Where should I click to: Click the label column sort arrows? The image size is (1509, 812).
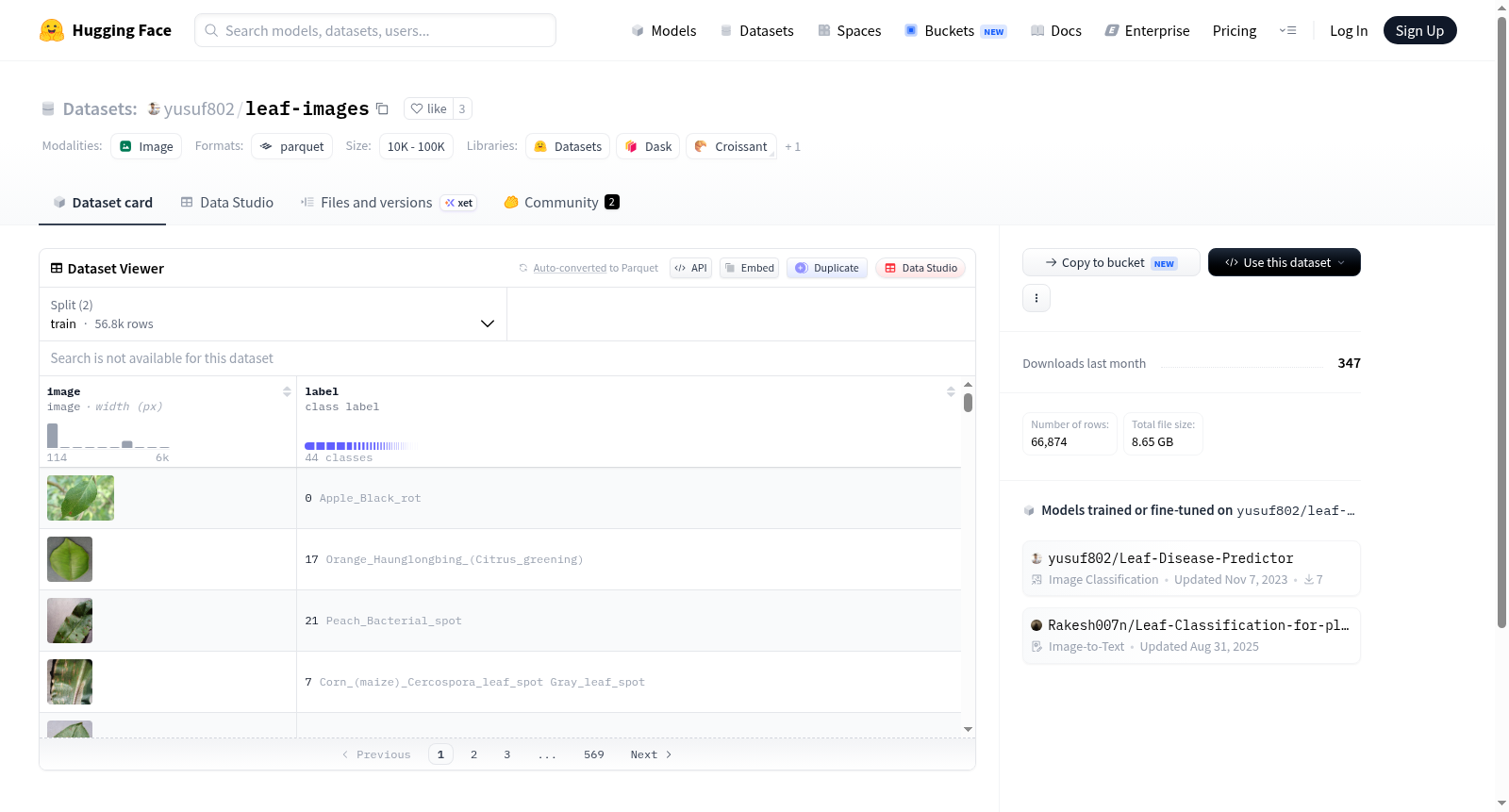pyautogui.click(x=951, y=391)
